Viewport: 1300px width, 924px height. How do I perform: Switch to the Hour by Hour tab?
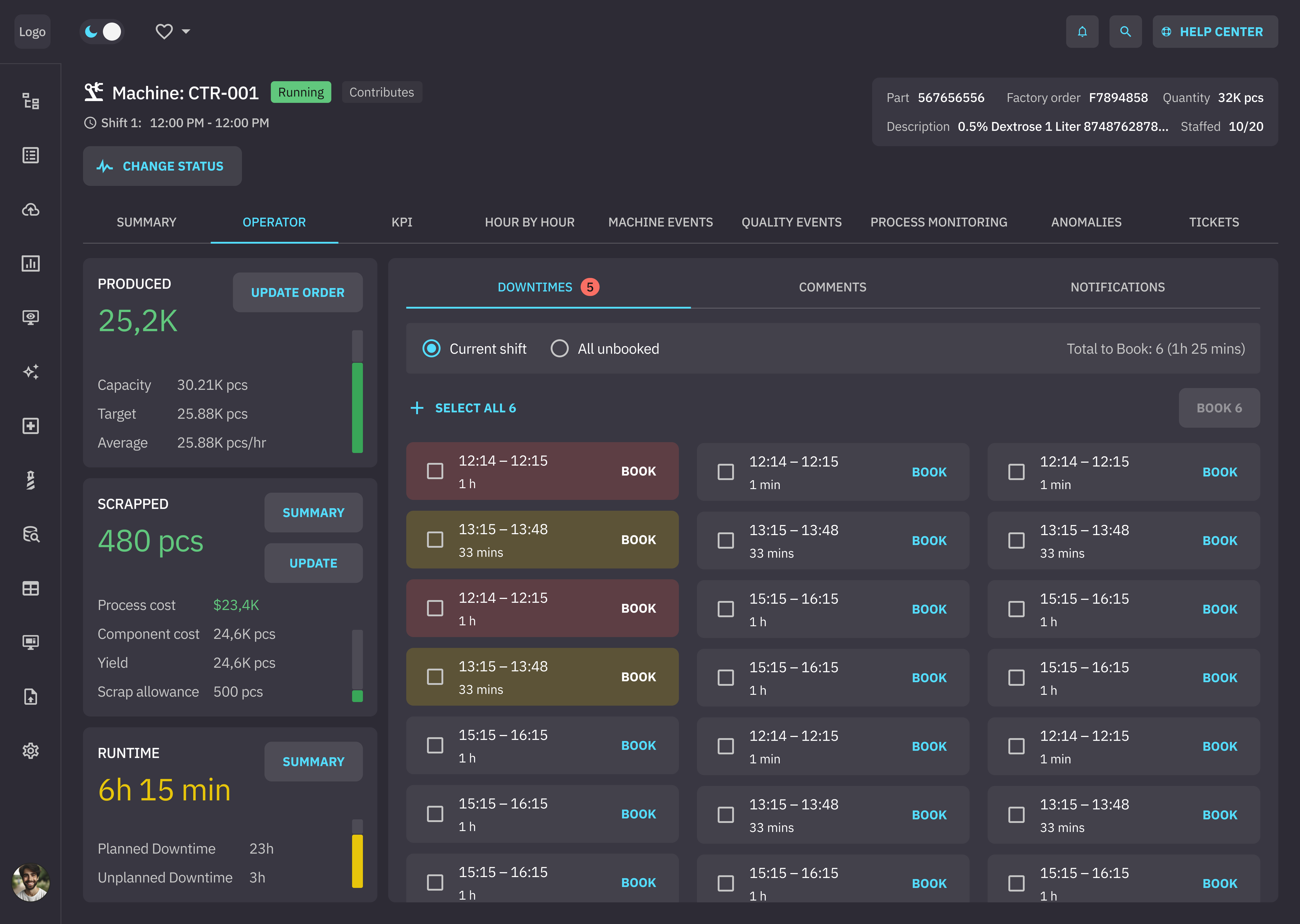point(529,222)
